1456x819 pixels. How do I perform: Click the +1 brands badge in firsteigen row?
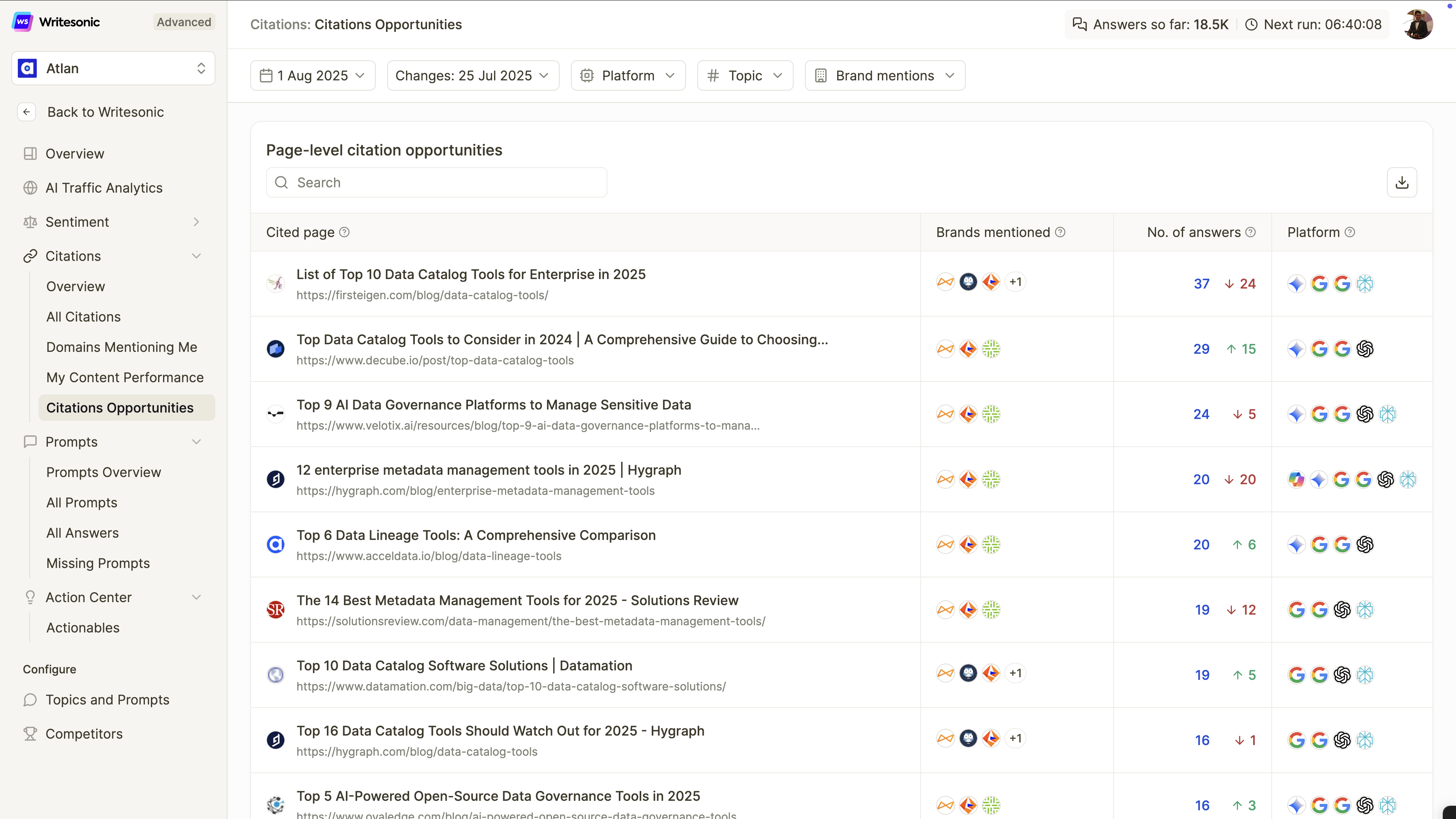(x=1015, y=282)
